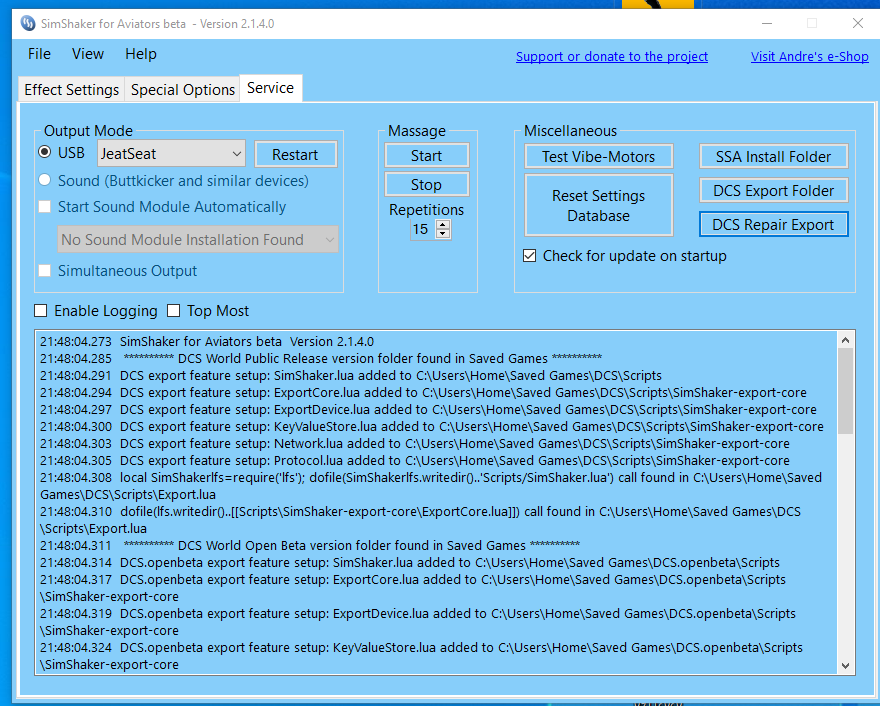Image resolution: width=880 pixels, height=706 pixels.
Task: Turn on Enable Logging checkbox
Action: pos(41,310)
